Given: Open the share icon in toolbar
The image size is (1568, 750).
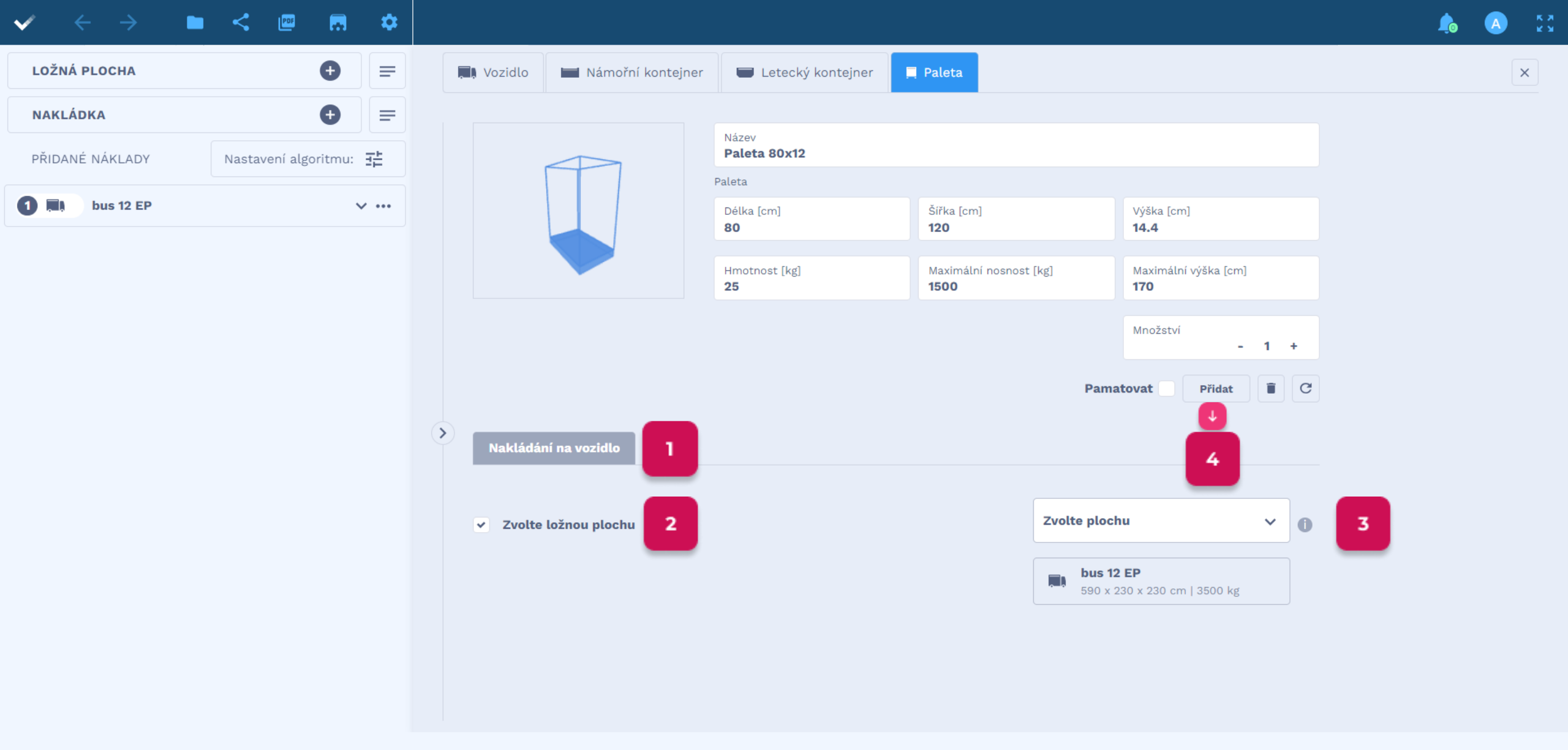Looking at the screenshot, I should point(241,23).
